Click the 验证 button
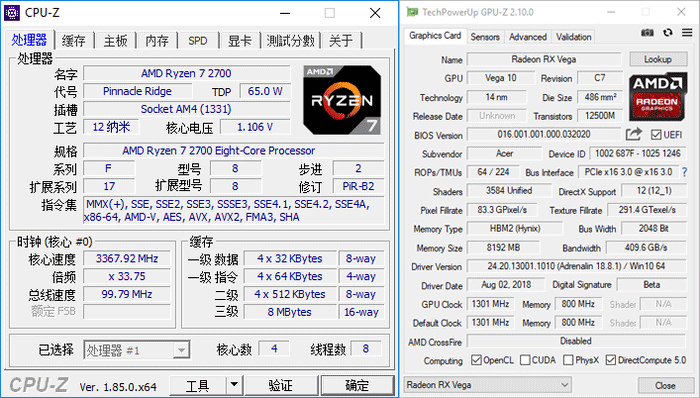700x398 pixels. [x=281, y=385]
